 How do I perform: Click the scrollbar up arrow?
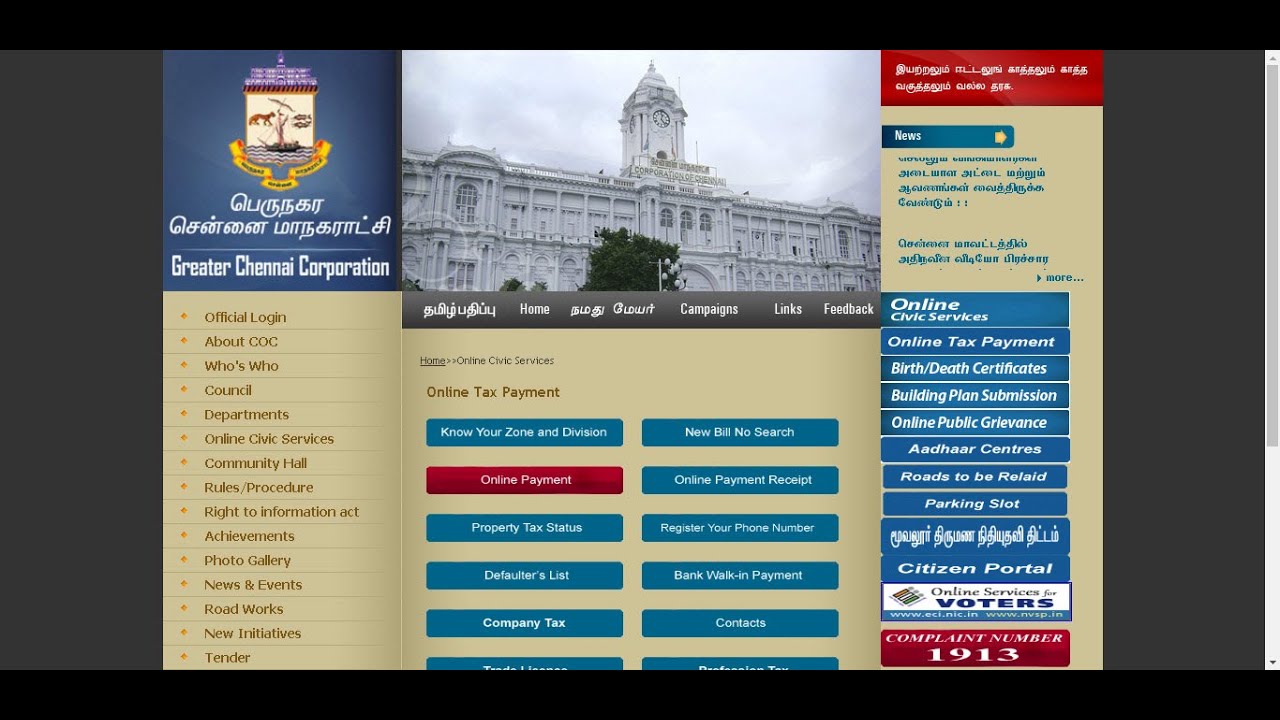[1272, 57]
